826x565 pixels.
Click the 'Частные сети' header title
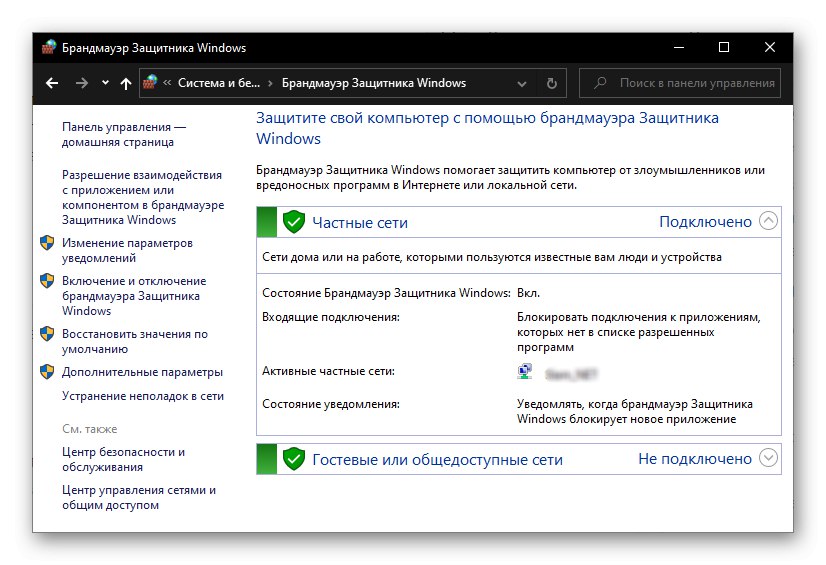tap(360, 222)
